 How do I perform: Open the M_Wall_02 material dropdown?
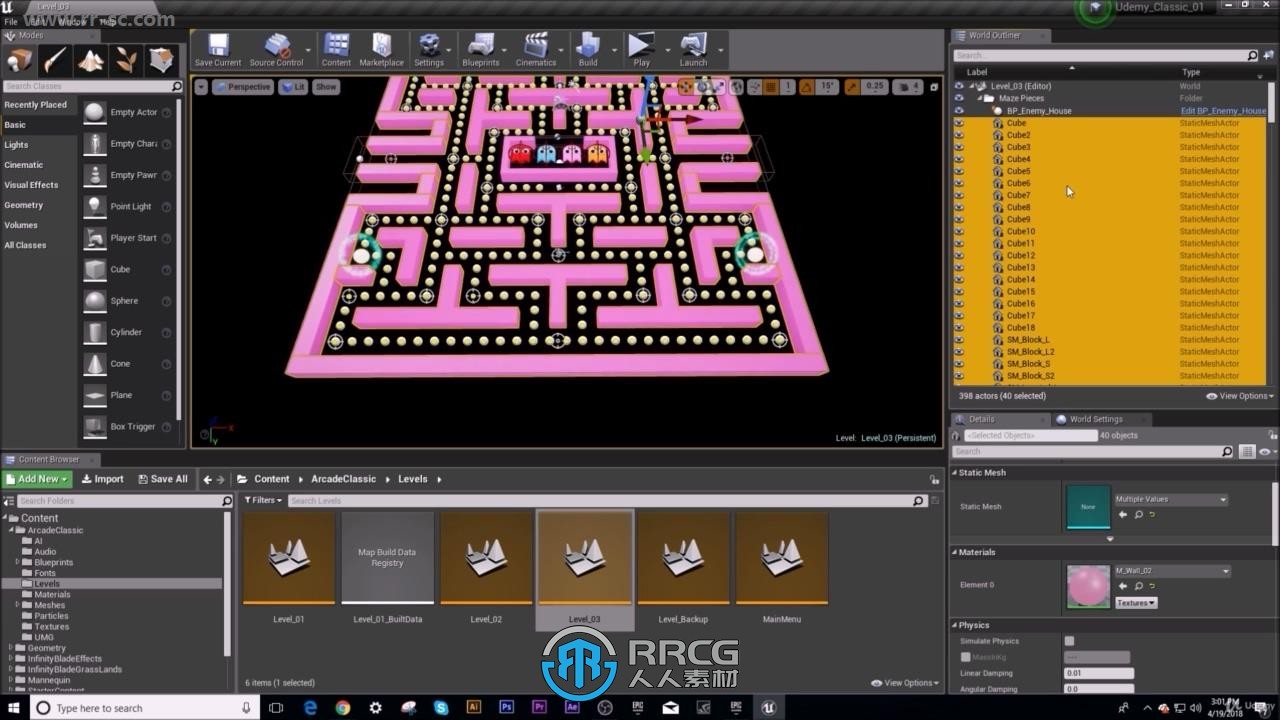[1172, 571]
